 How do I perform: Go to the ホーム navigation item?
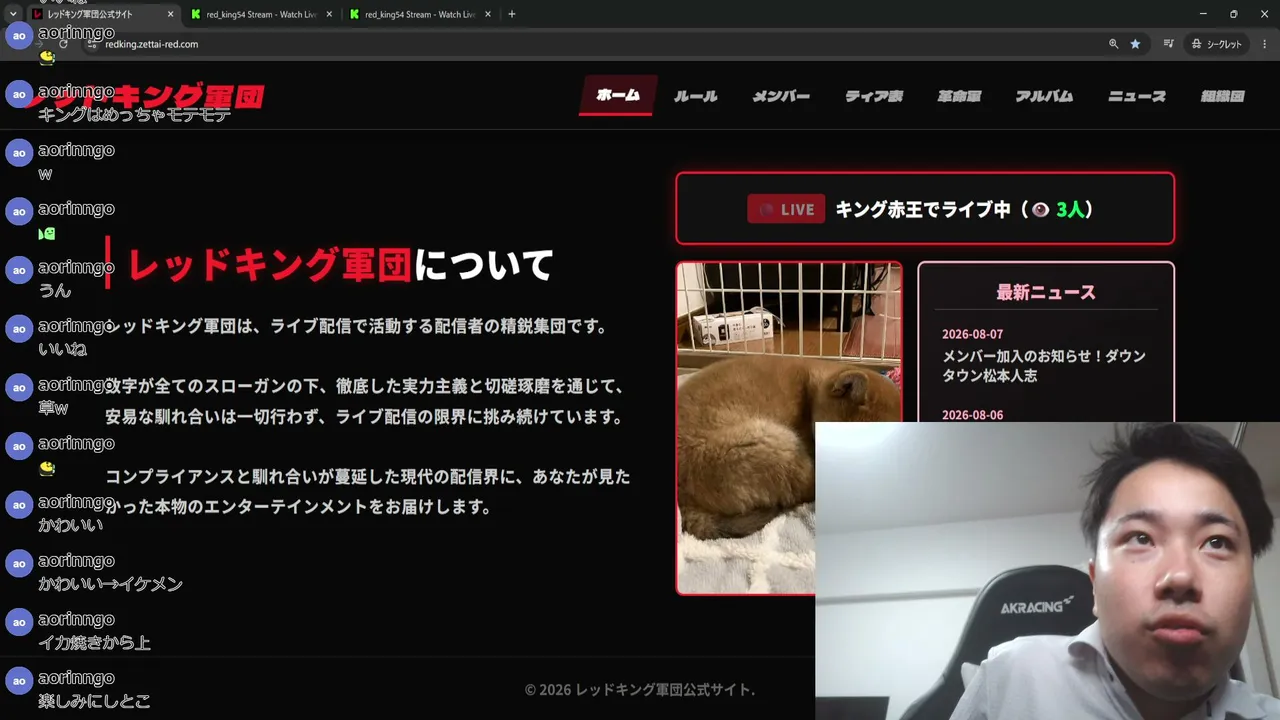(618, 95)
